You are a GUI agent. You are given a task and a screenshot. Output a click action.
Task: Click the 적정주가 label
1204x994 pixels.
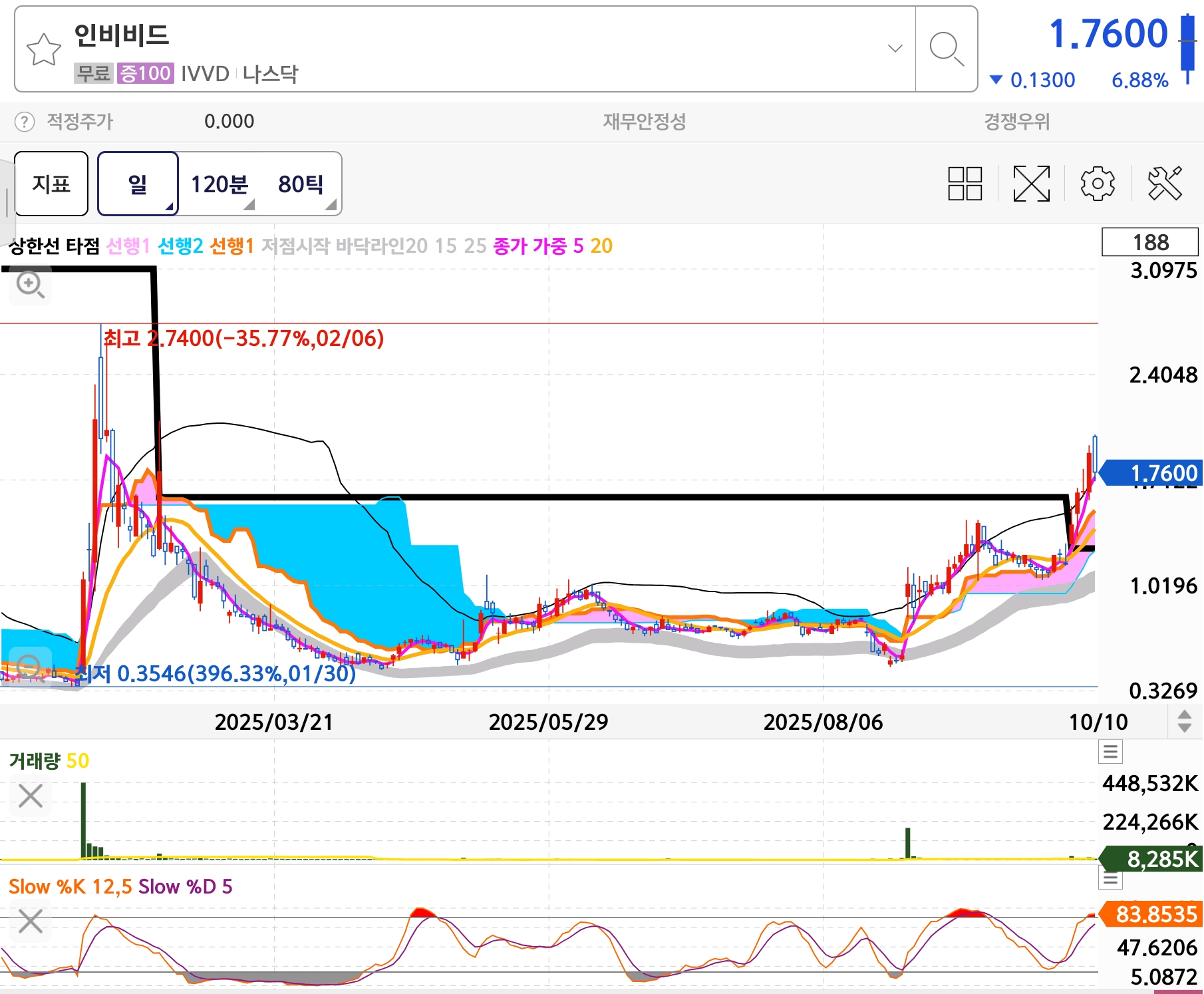pyautogui.click(x=80, y=122)
